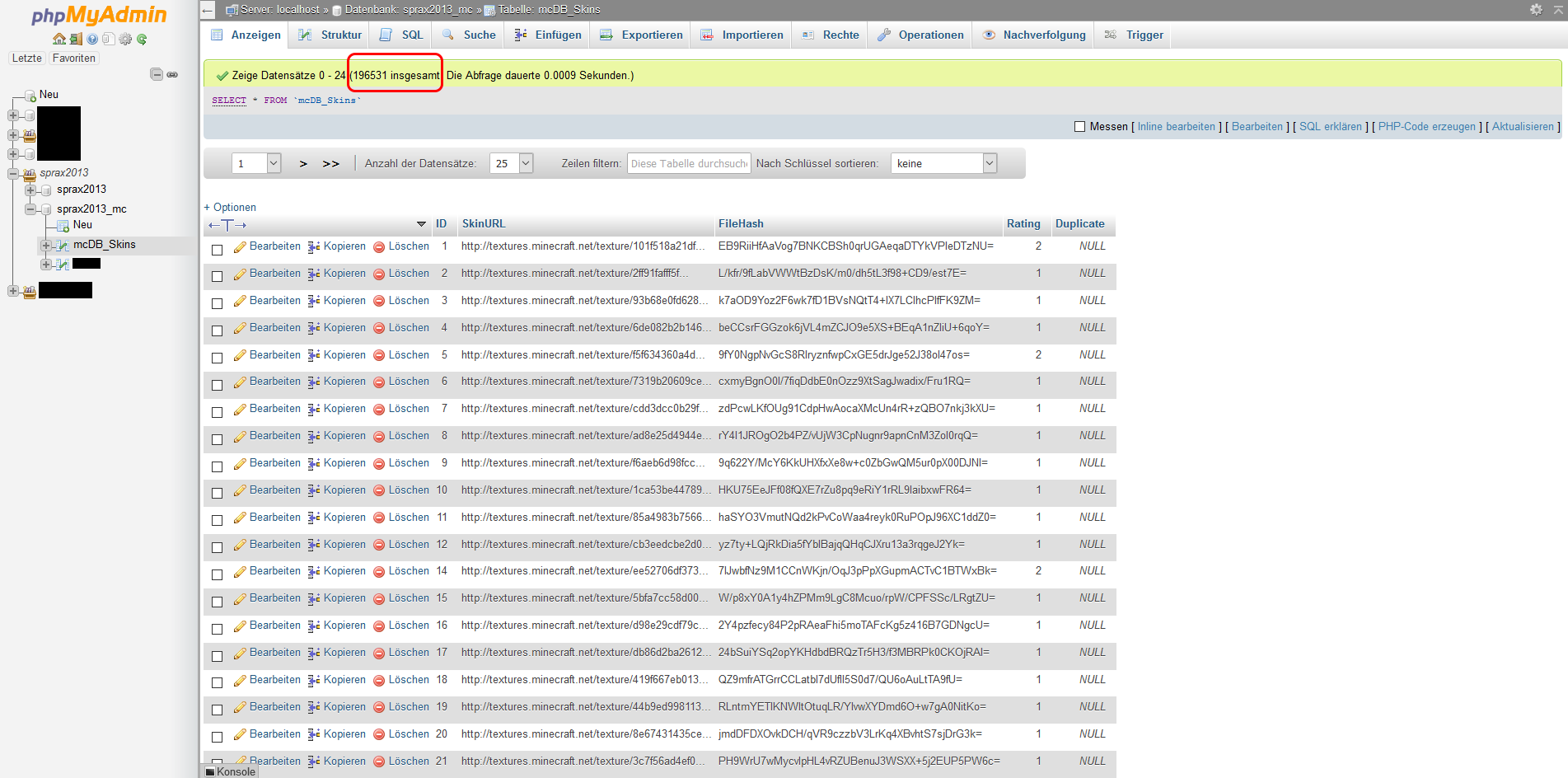
Task: Click the eye icon on Nachverfolgung tab
Action: coord(989,35)
